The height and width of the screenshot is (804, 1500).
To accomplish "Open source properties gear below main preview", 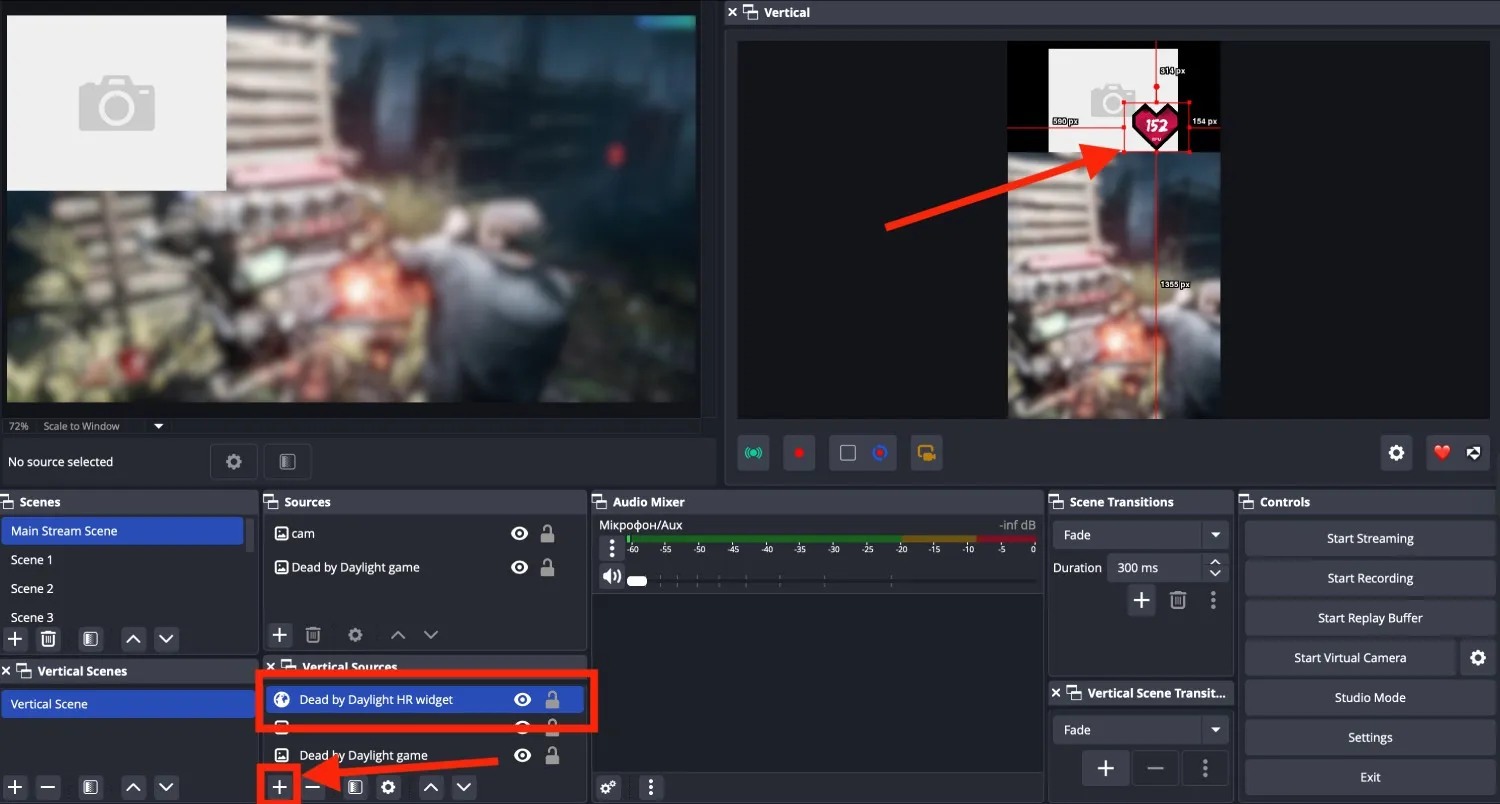I will 234,462.
